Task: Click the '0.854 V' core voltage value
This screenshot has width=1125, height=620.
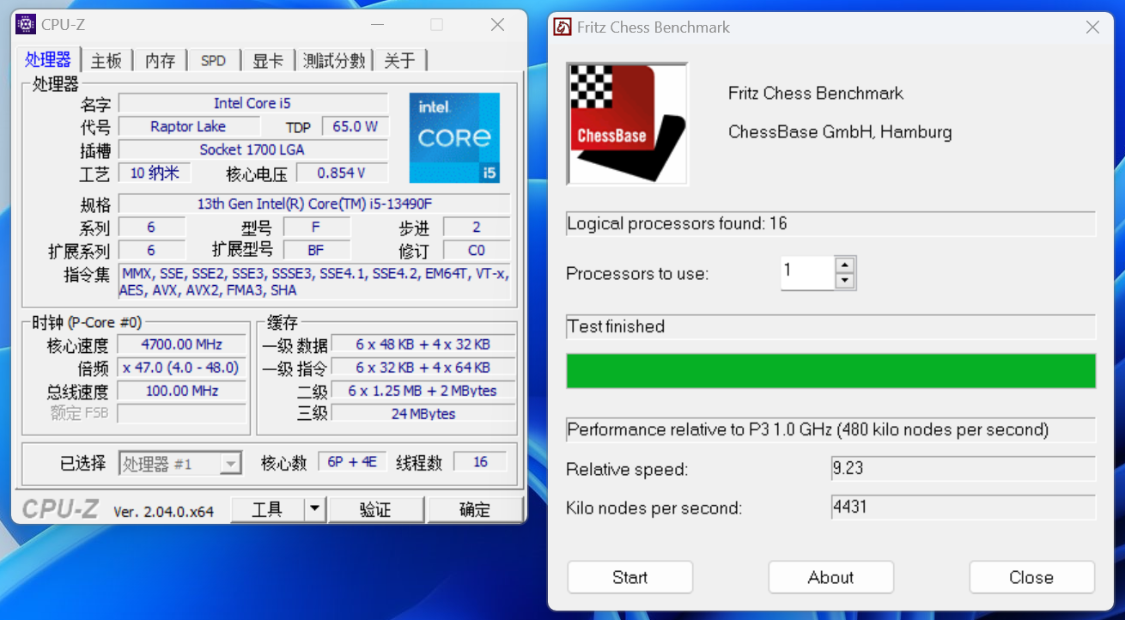Action: [342, 173]
